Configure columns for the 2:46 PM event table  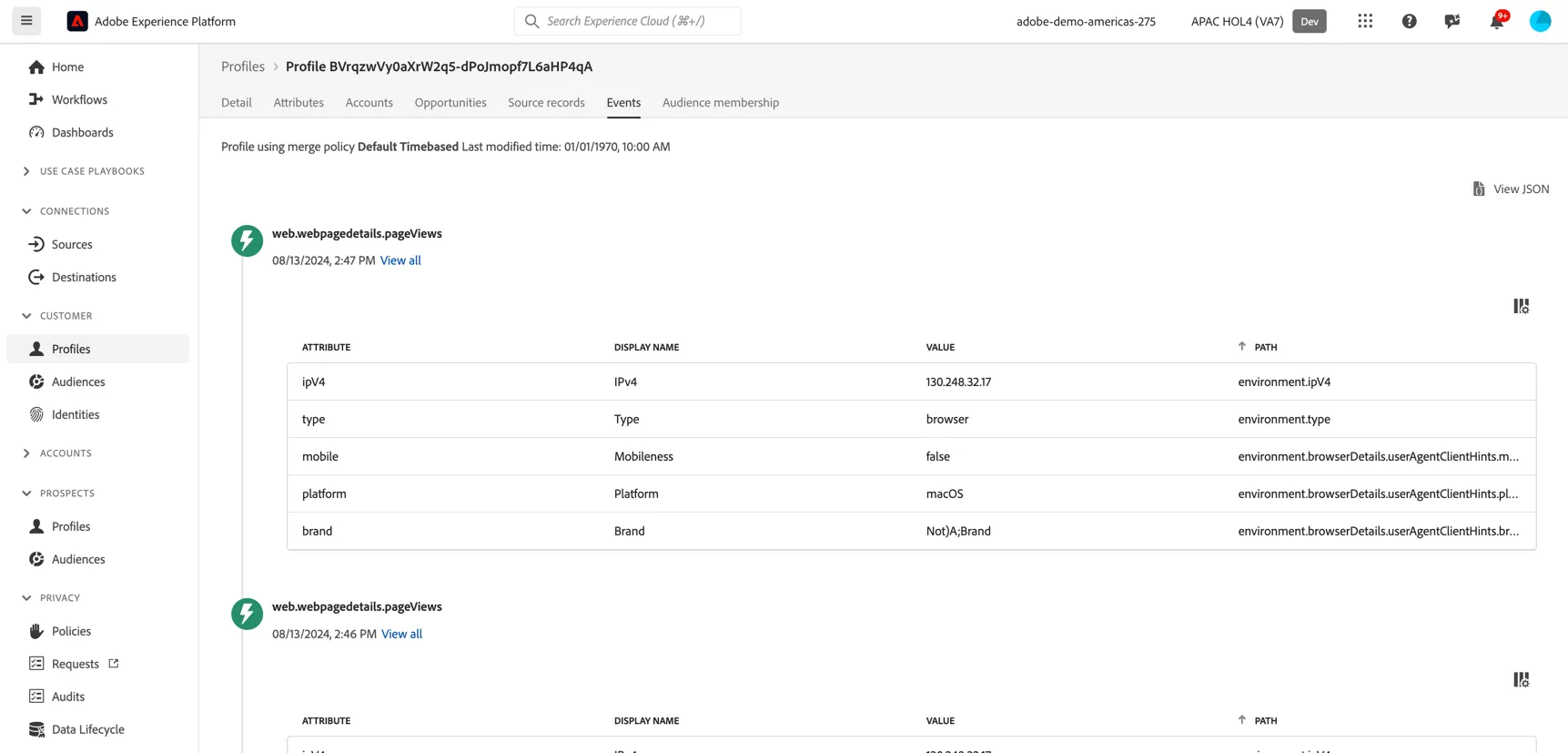(1521, 679)
